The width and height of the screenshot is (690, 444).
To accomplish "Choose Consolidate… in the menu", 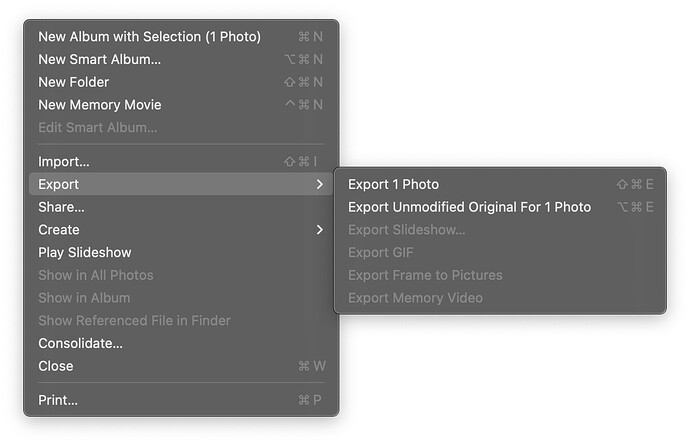I will 80,344.
